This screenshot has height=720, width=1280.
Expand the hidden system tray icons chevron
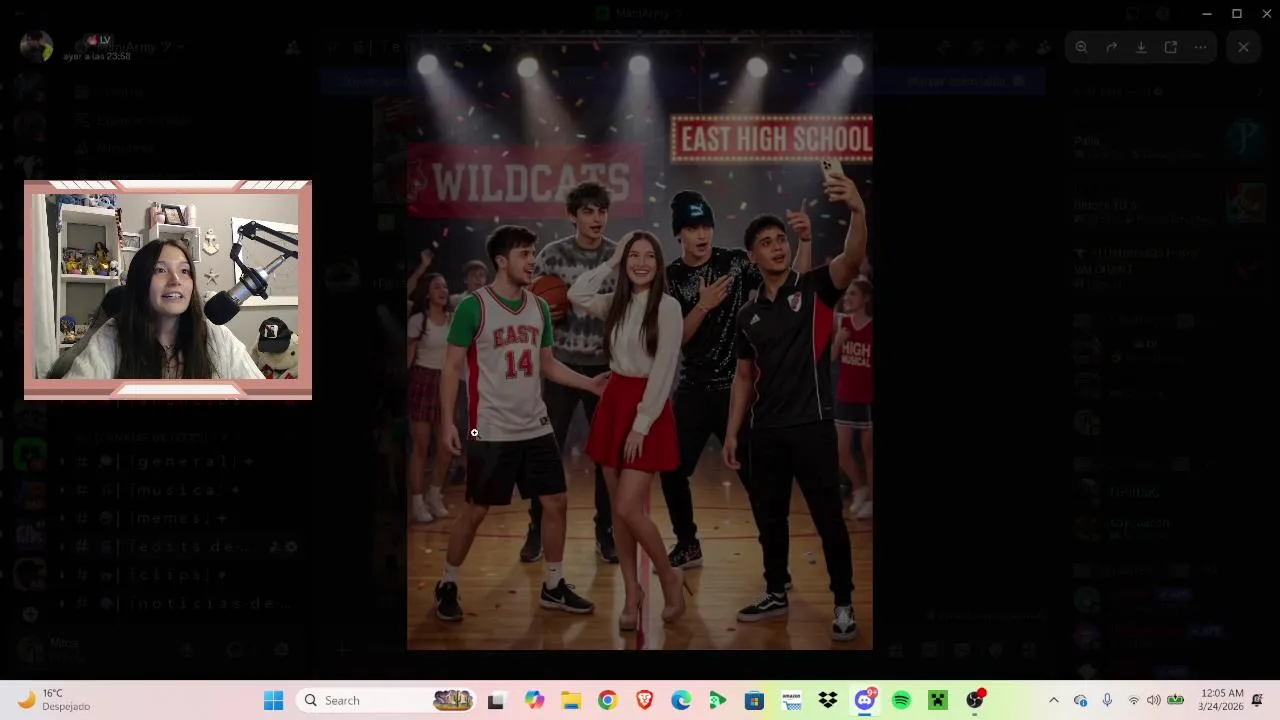coord(1053,701)
